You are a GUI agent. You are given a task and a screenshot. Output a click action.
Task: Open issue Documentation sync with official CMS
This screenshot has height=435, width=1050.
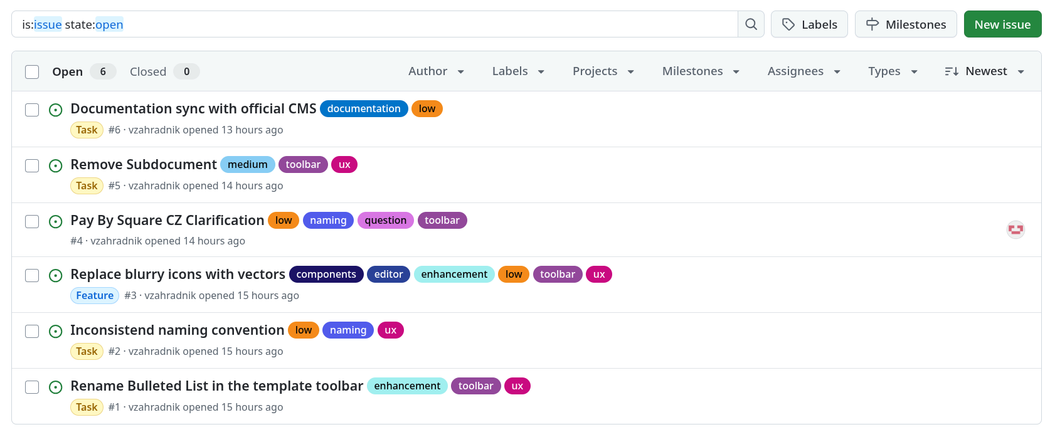pos(193,108)
